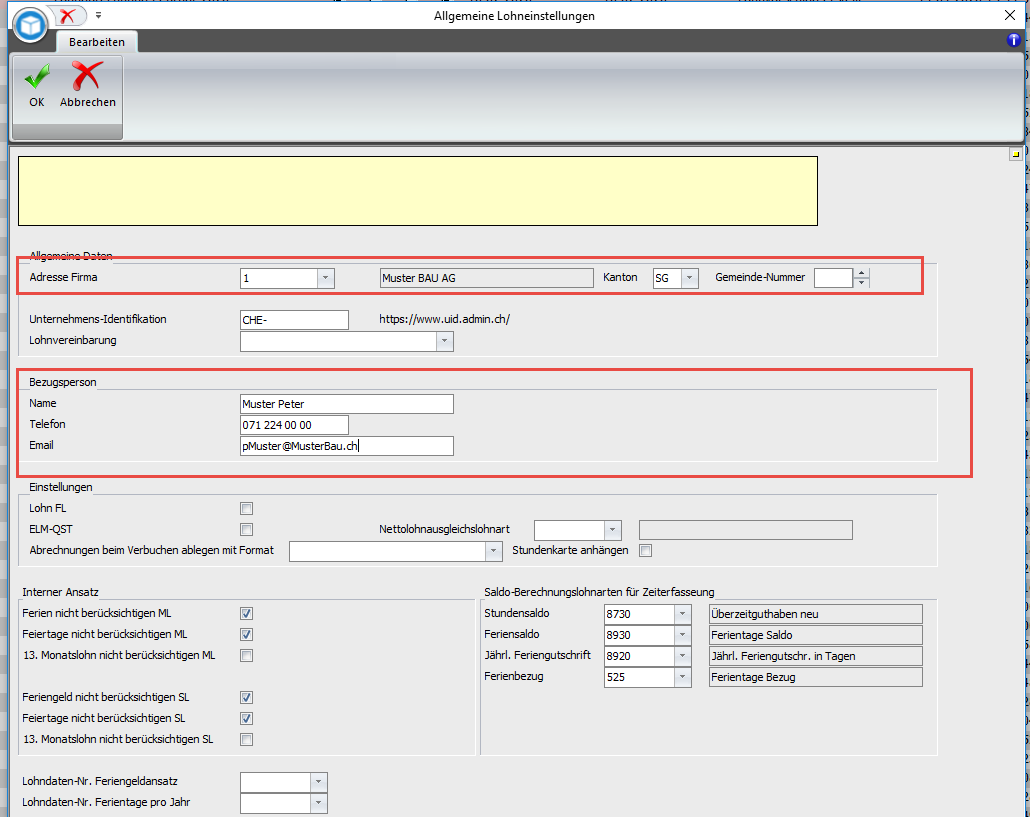Enable the Lohn FL checkbox

246,509
